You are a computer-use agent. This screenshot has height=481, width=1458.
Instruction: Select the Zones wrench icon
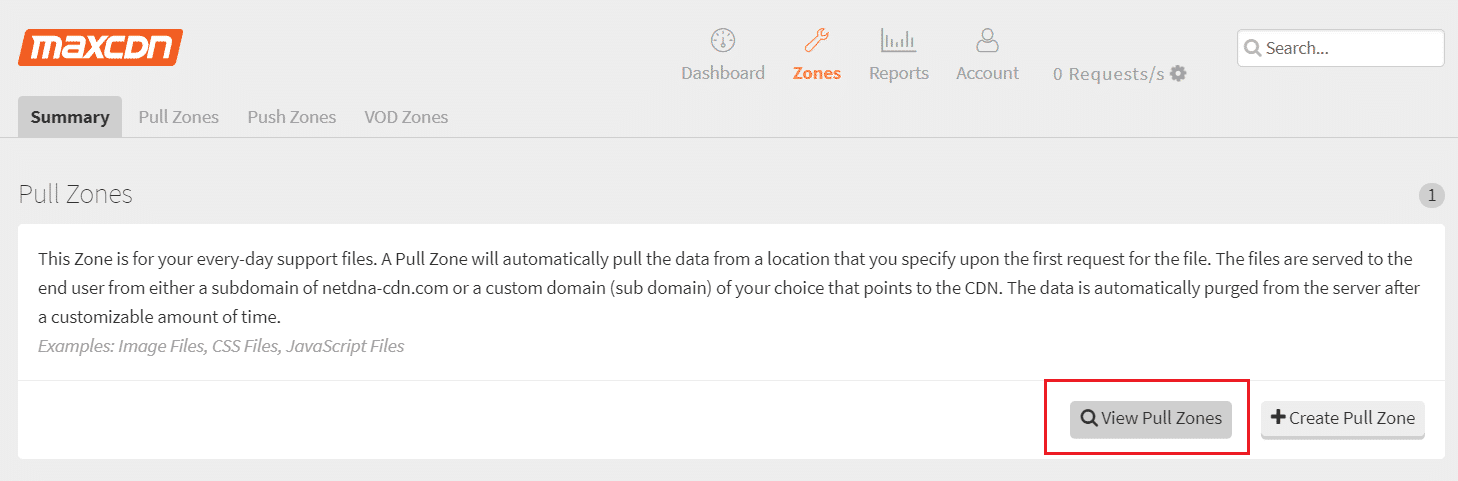817,41
